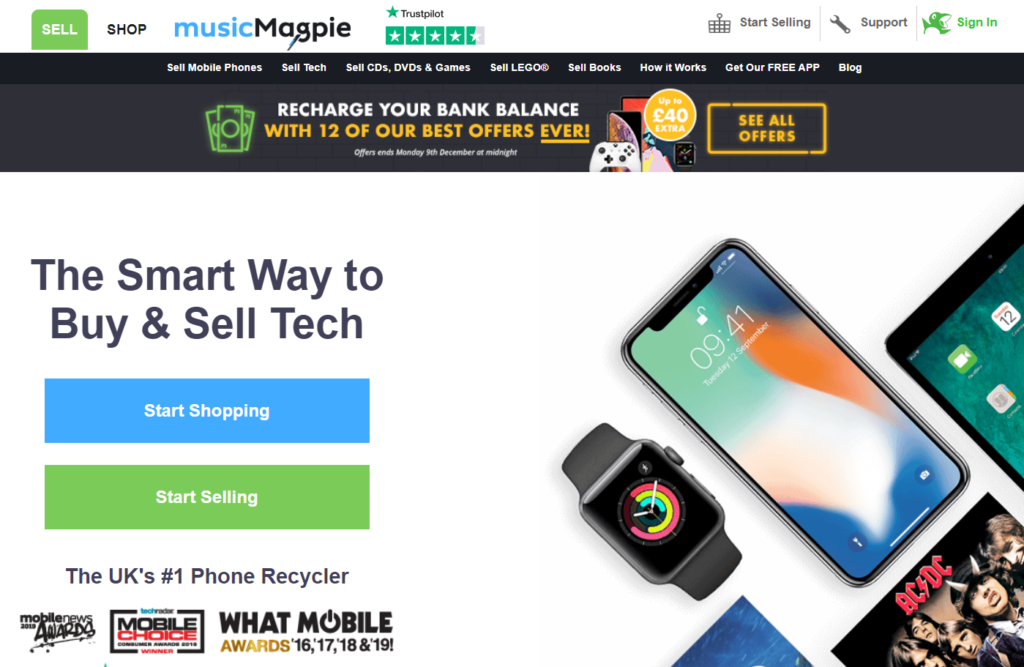
Task: Click Get Our FREE APP link
Action: pyautogui.click(x=772, y=67)
